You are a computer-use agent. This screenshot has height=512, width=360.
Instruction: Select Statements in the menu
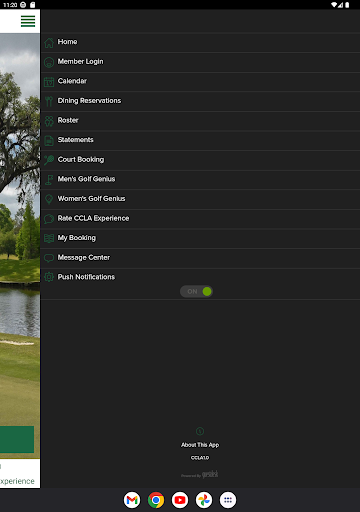(x=200, y=141)
